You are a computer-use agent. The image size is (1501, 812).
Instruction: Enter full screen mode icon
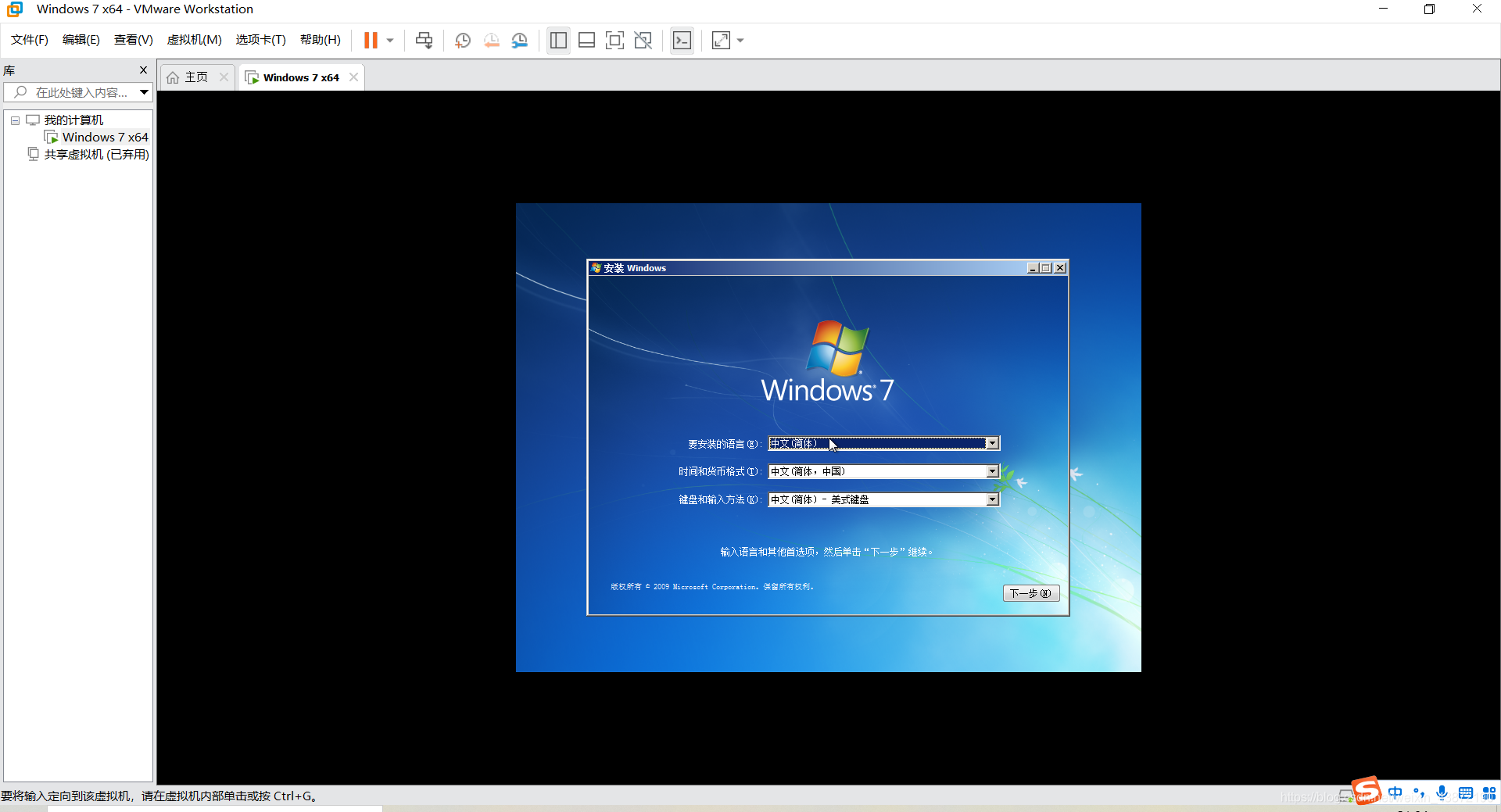(614, 40)
